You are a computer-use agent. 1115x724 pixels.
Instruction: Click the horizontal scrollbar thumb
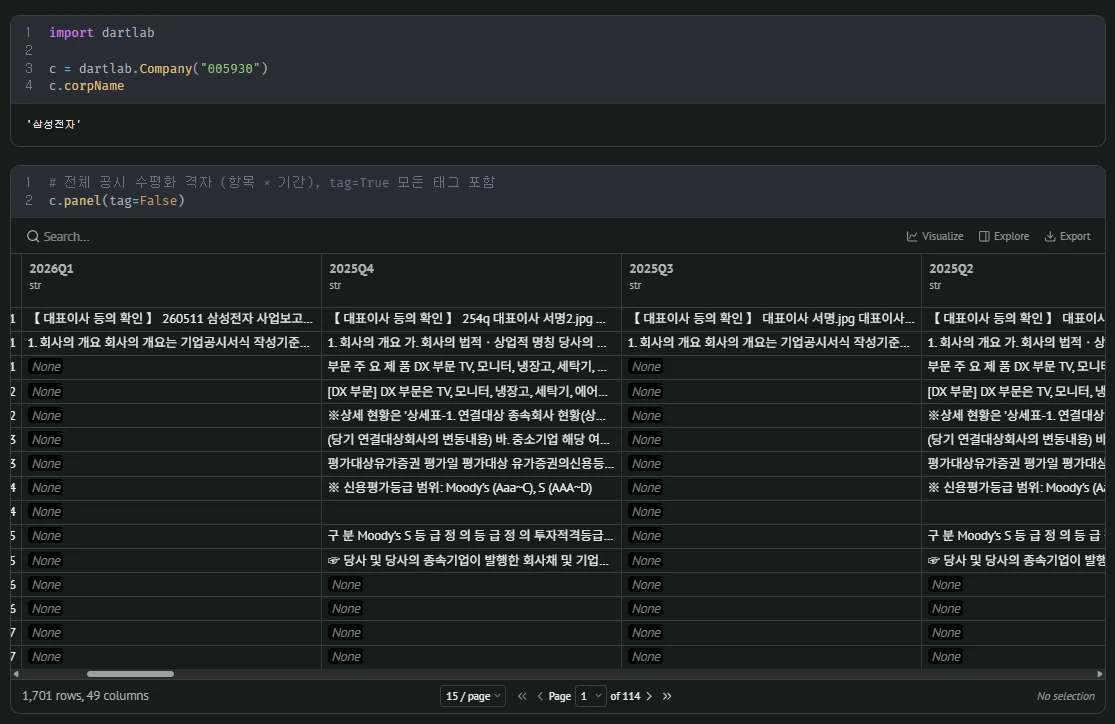tap(130, 674)
